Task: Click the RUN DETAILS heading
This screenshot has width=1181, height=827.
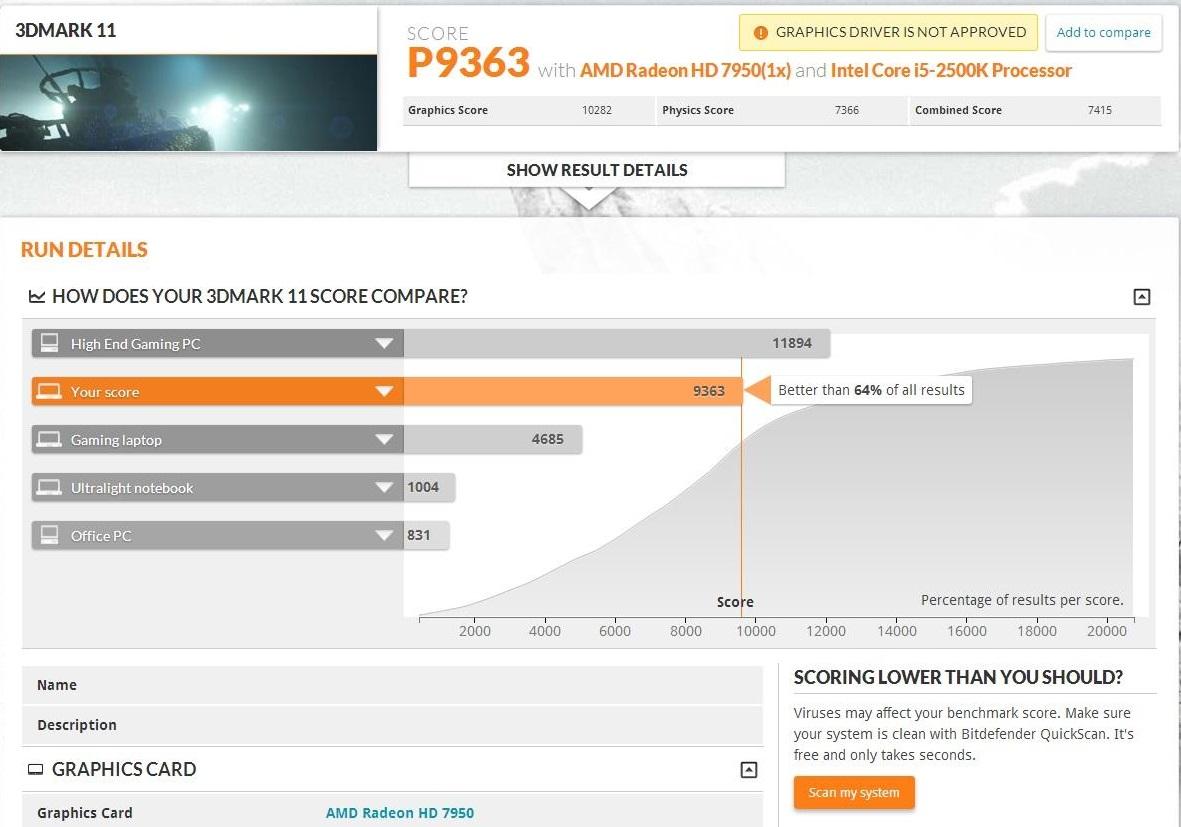Action: tap(84, 250)
